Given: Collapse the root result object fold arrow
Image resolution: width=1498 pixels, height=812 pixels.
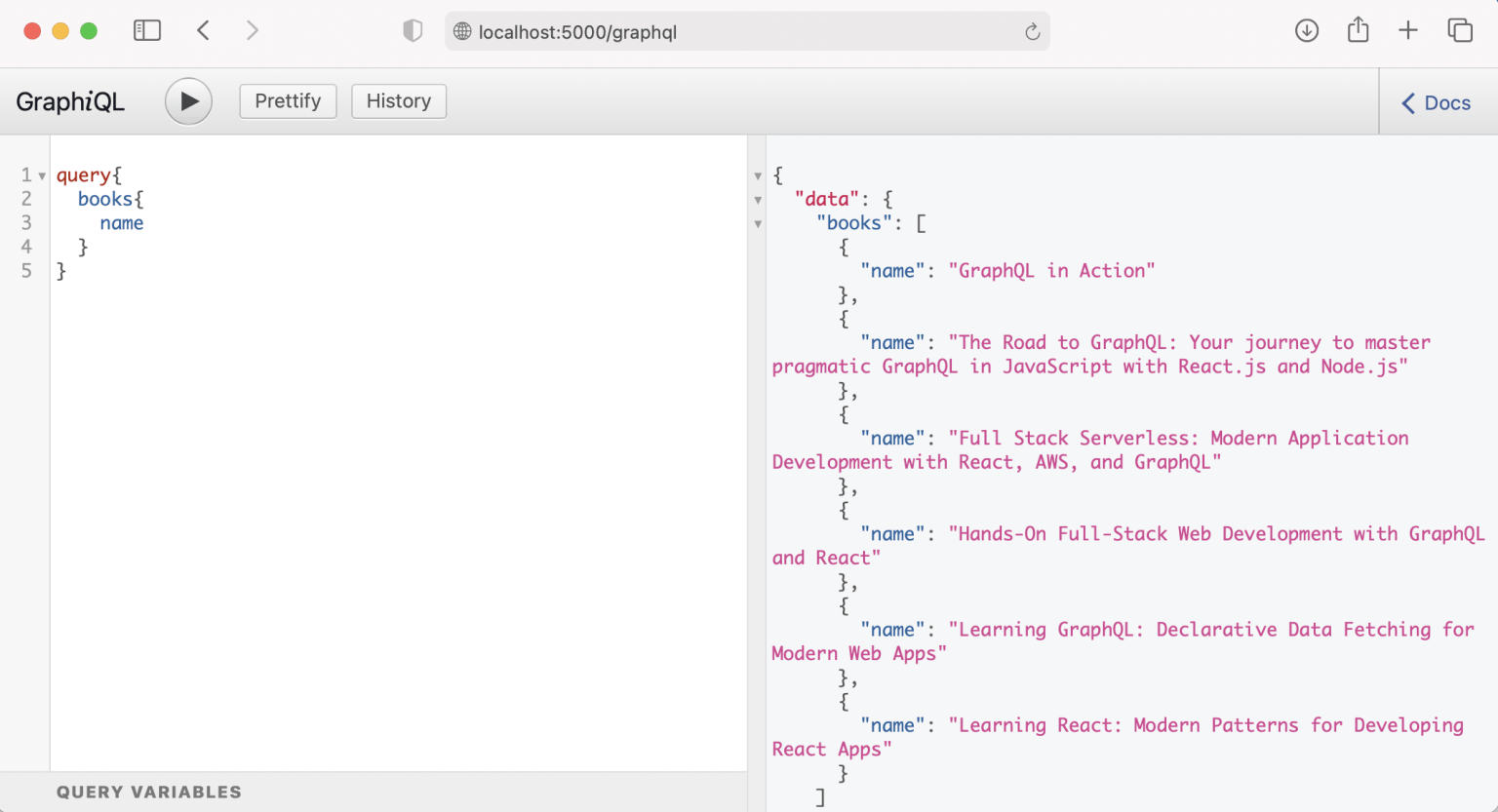Looking at the screenshot, I should 758,176.
